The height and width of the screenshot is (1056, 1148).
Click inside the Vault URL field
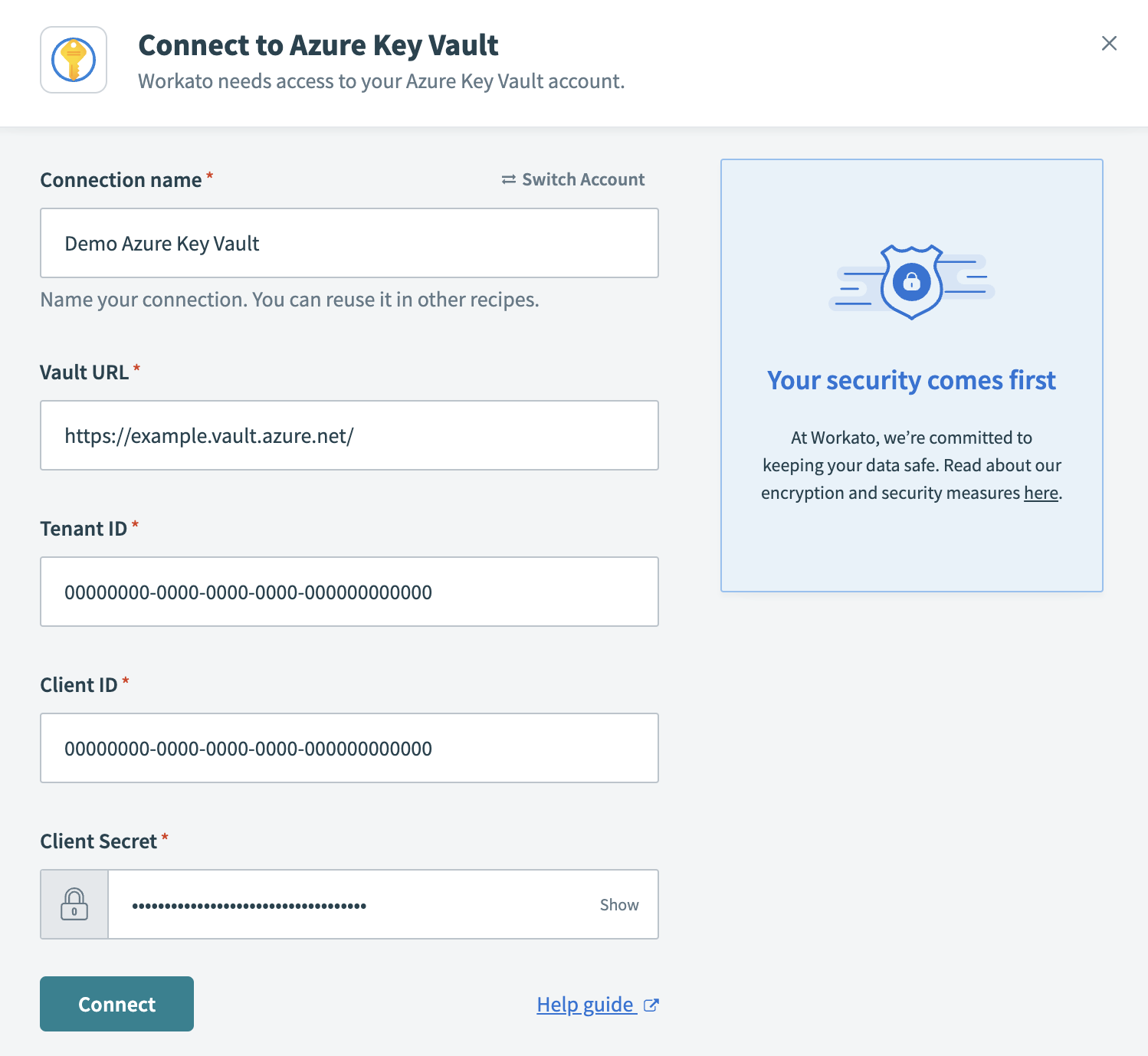point(349,435)
